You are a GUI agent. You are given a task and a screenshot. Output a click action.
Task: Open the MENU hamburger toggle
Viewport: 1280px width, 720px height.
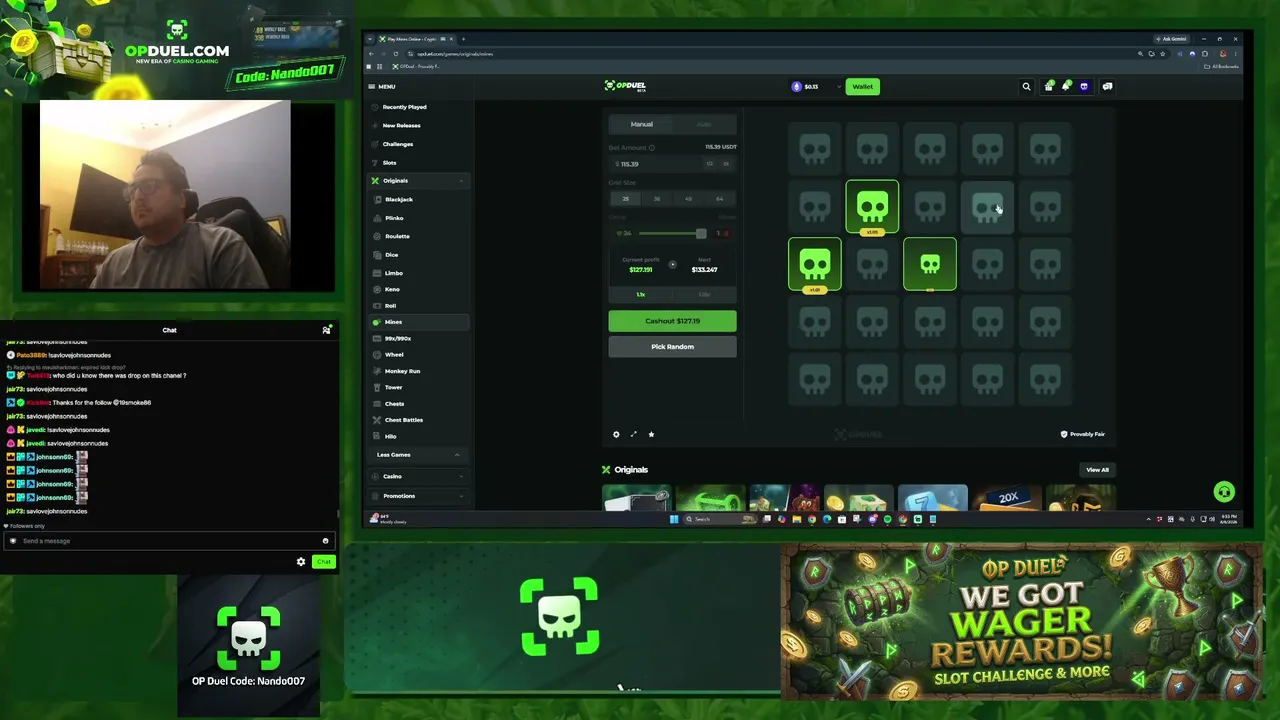point(381,87)
